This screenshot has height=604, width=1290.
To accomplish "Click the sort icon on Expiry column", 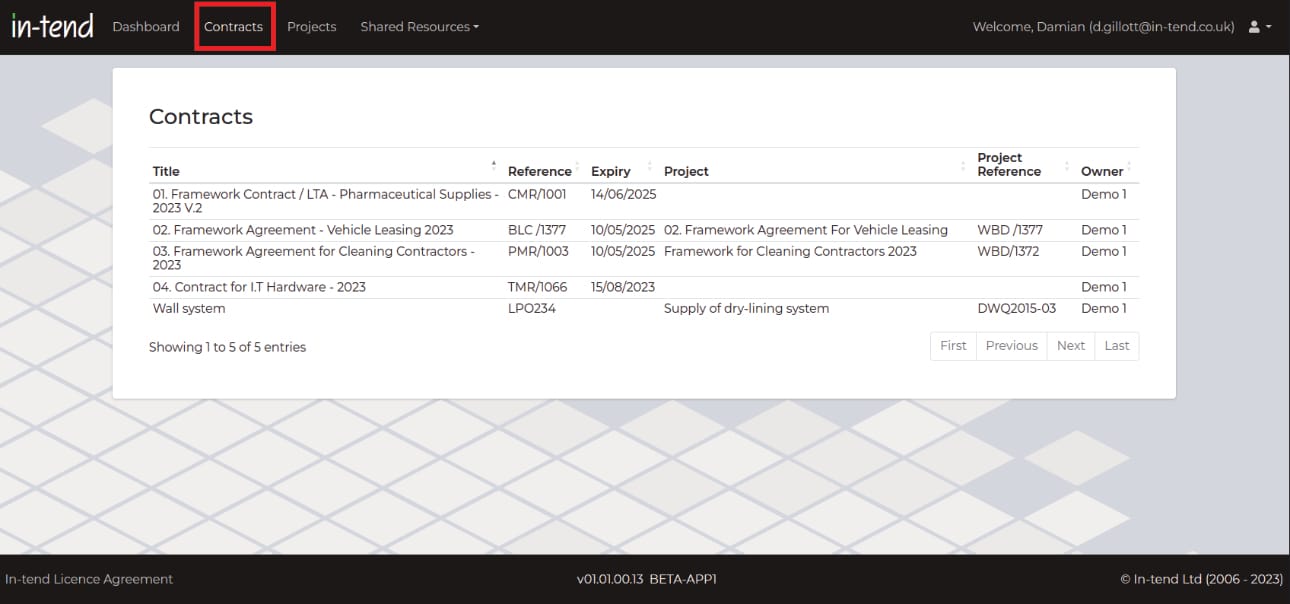I will tap(648, 165).
